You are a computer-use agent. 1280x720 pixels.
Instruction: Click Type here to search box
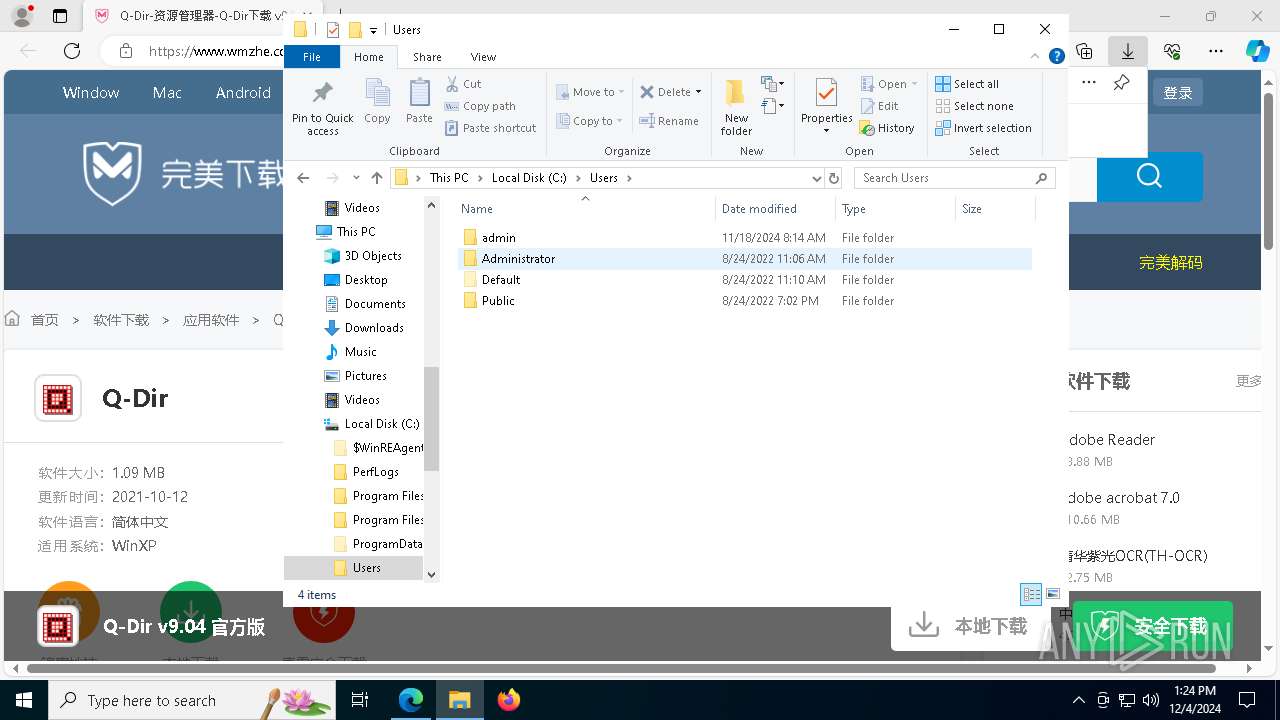point(191,700)
